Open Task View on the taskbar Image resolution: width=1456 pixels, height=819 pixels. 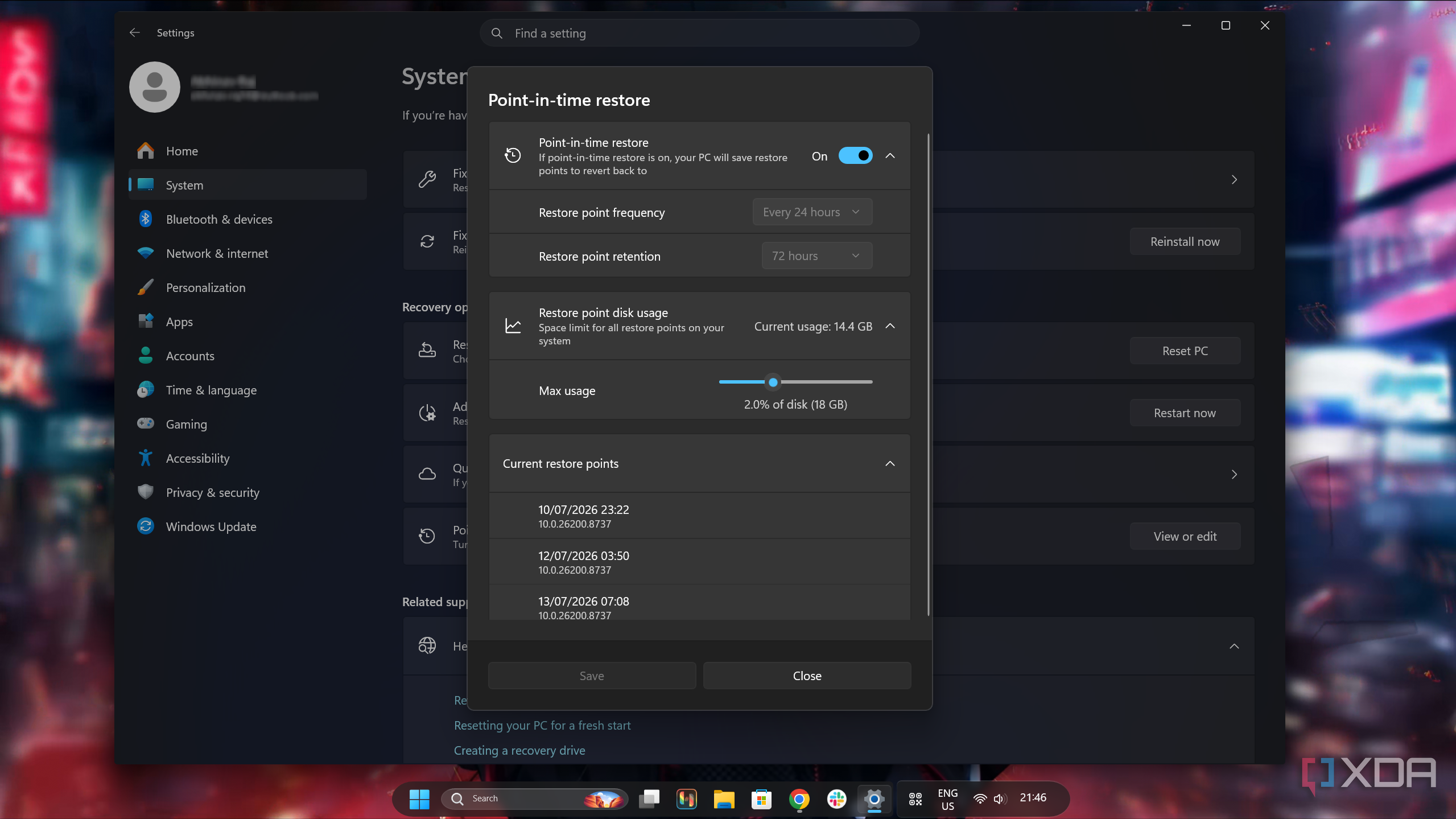tap(649, 799)
